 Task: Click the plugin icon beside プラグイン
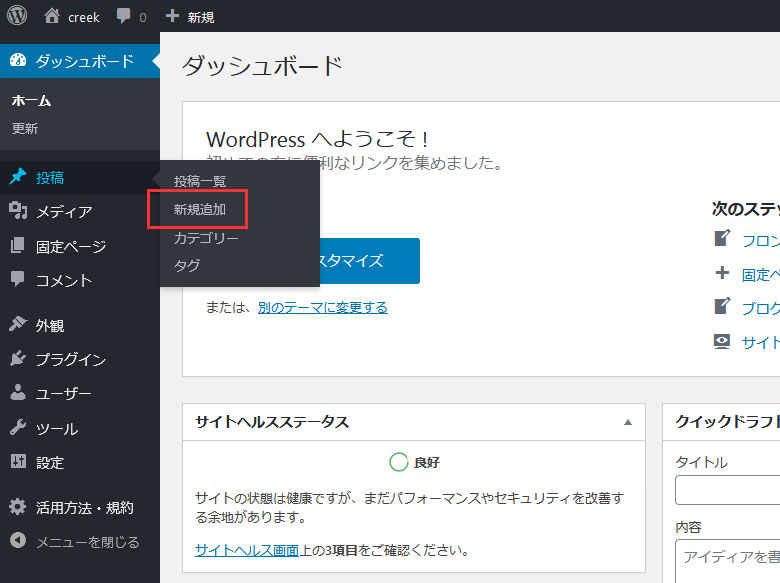coord(18,358)
